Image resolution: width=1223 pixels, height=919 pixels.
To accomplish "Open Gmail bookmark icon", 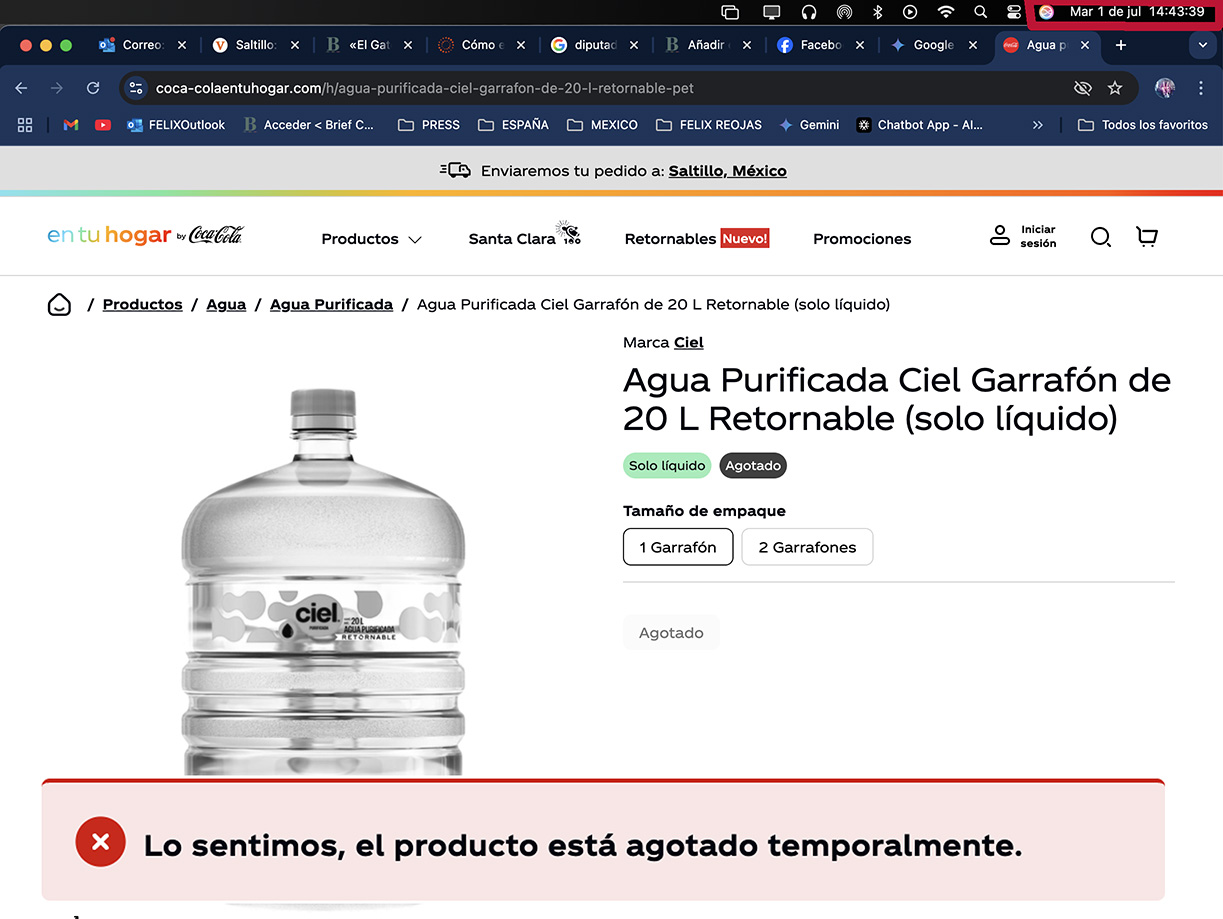I will click(70, 125).
